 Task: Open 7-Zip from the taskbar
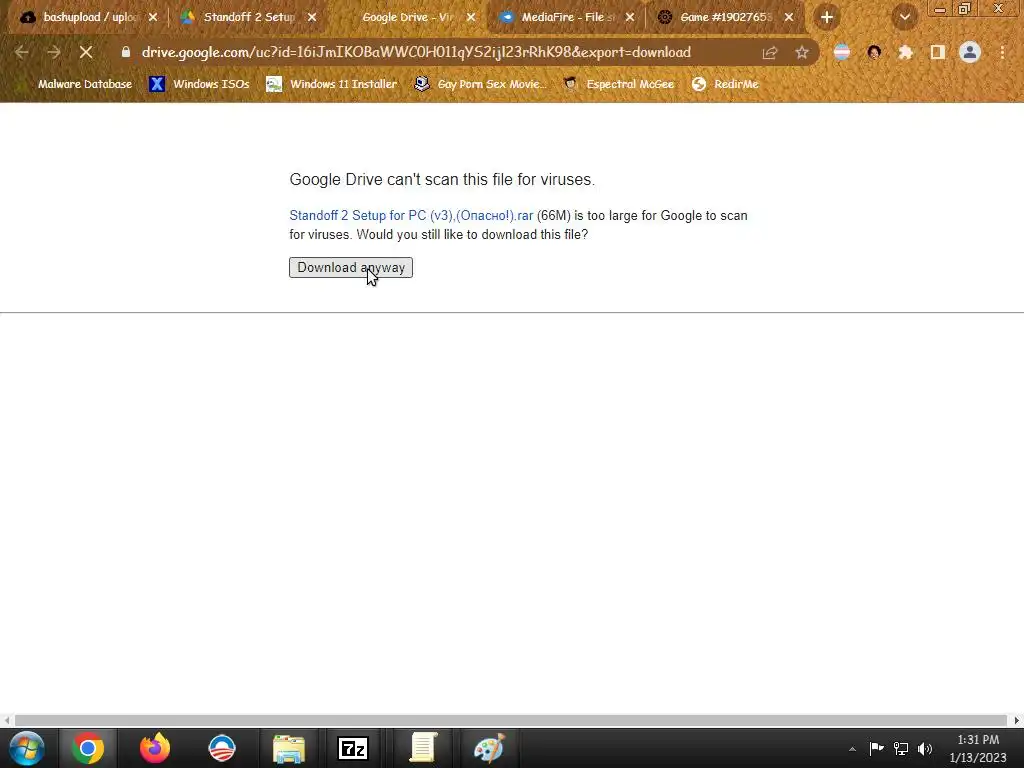coord(353,748)
